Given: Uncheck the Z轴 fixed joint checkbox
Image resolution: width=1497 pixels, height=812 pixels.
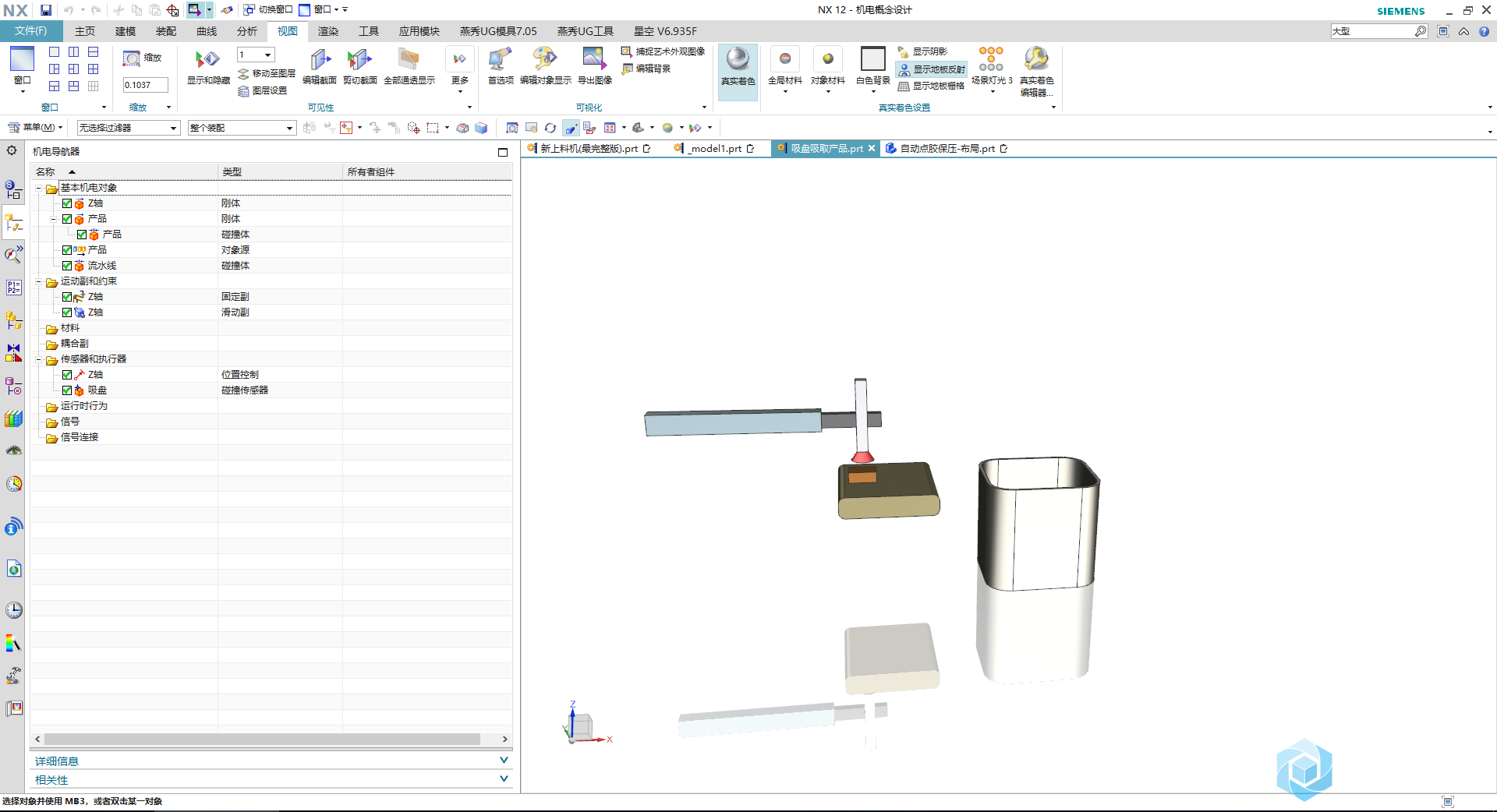Looking at the screenshot, I should [67, 297].
